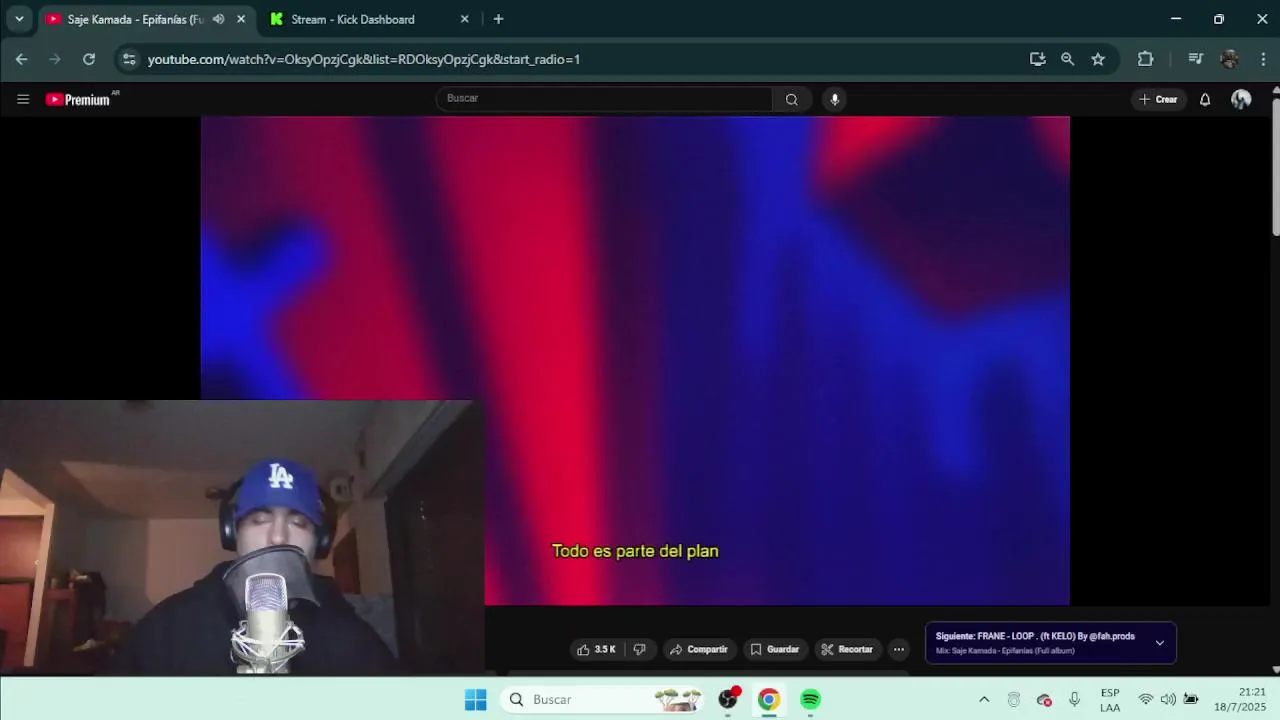
Task: Open Chrome three-dot menu
Action: [1264, 59]
